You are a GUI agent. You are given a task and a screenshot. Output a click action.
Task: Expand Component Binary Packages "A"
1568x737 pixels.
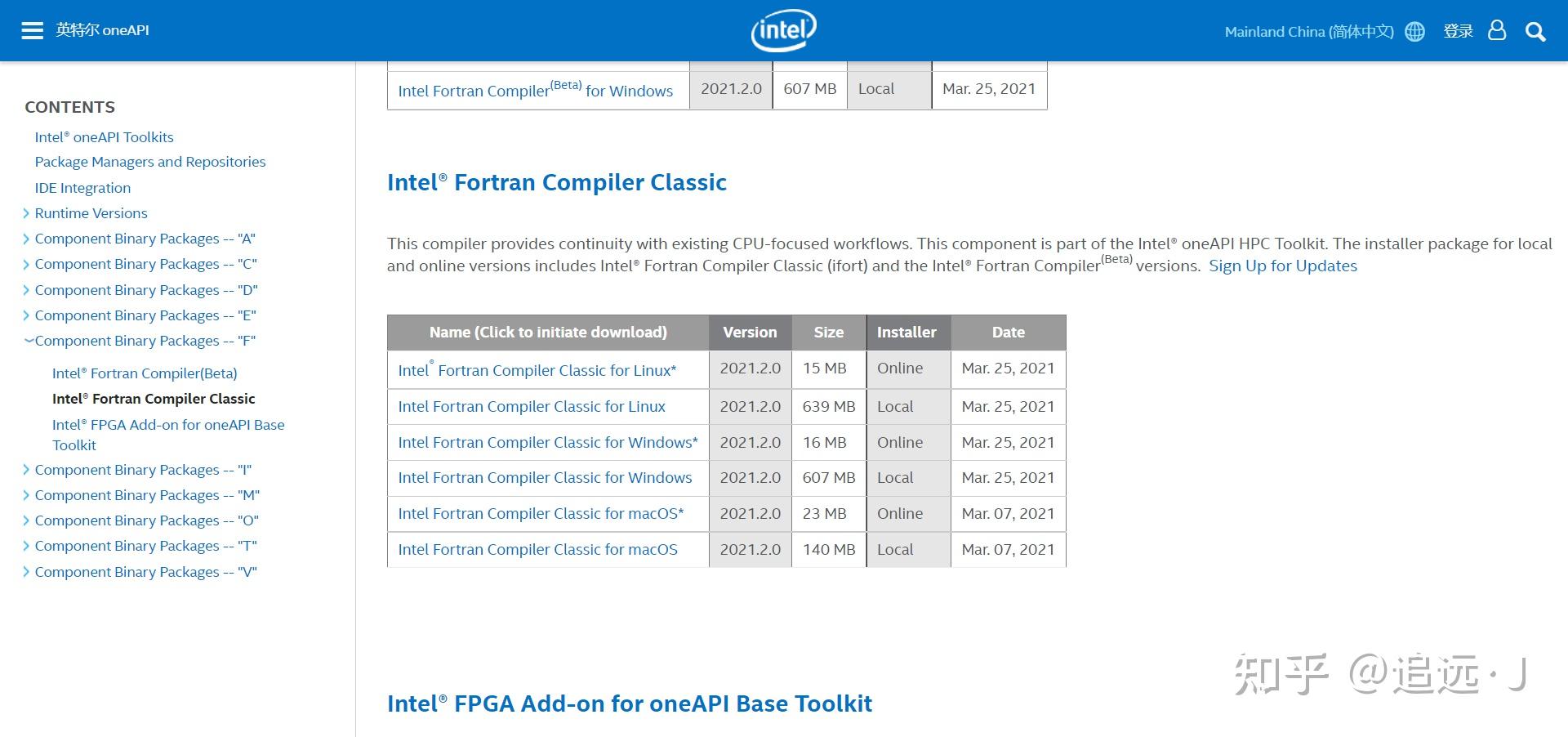click(27, 239)
